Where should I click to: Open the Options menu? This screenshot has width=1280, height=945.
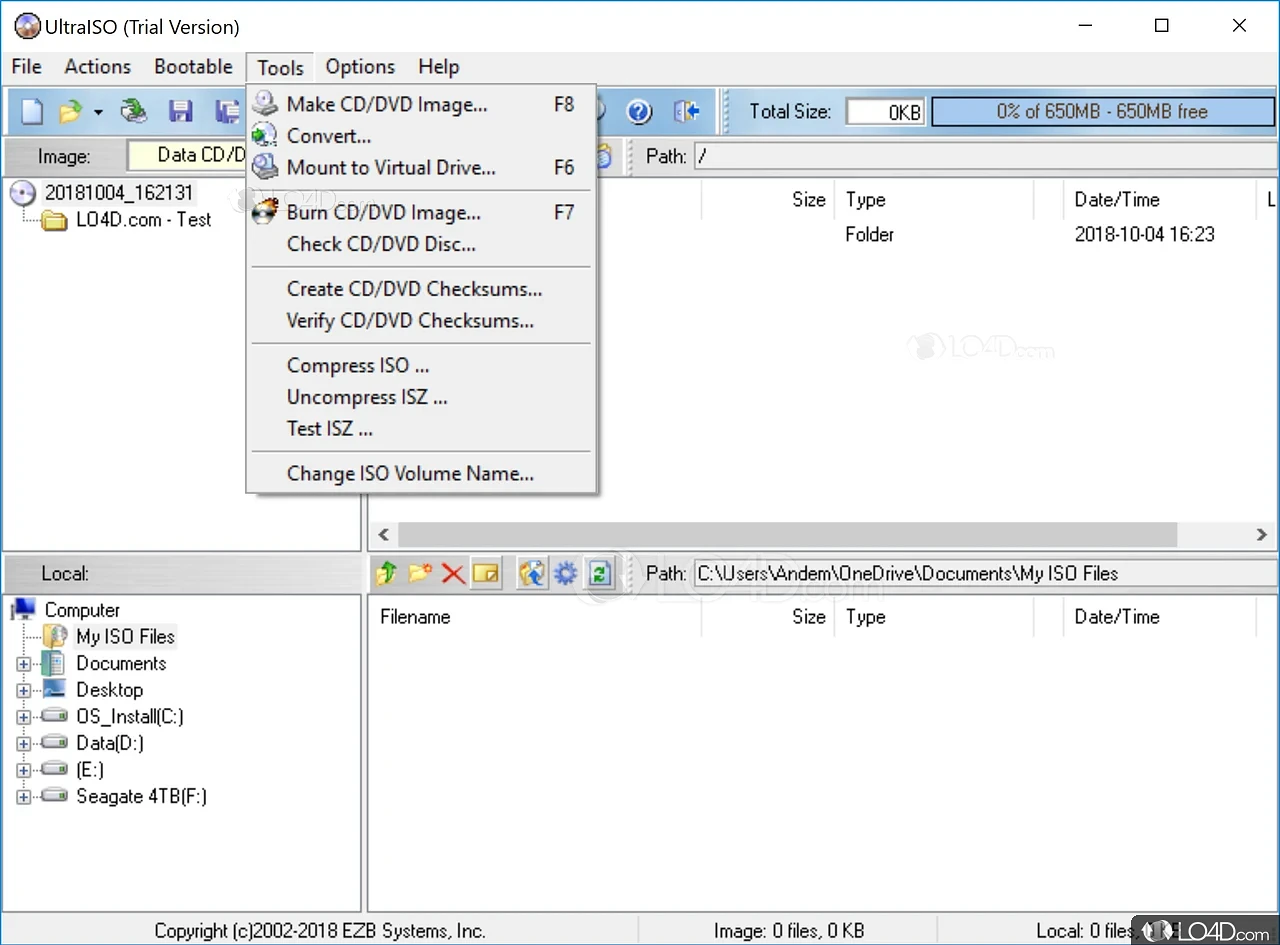(x=360, y=67)
